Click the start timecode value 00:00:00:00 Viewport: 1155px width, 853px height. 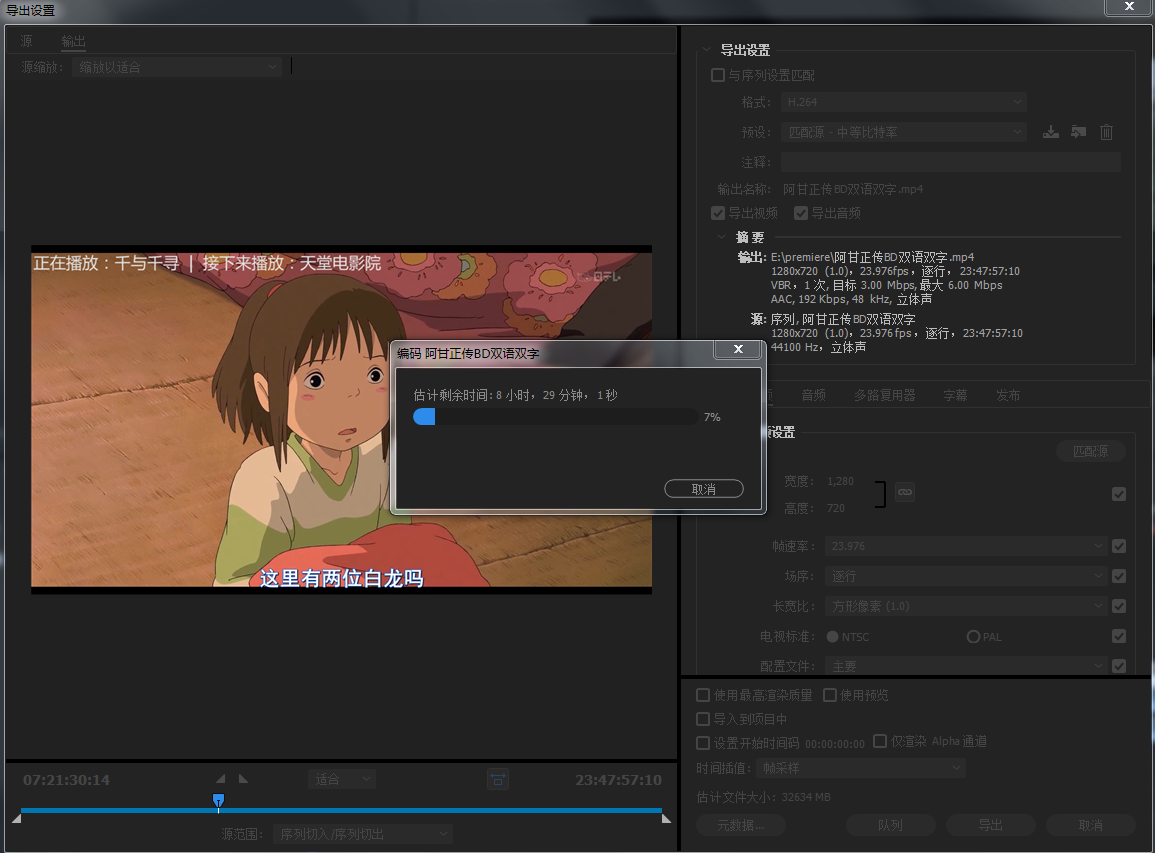pos(835,744)
